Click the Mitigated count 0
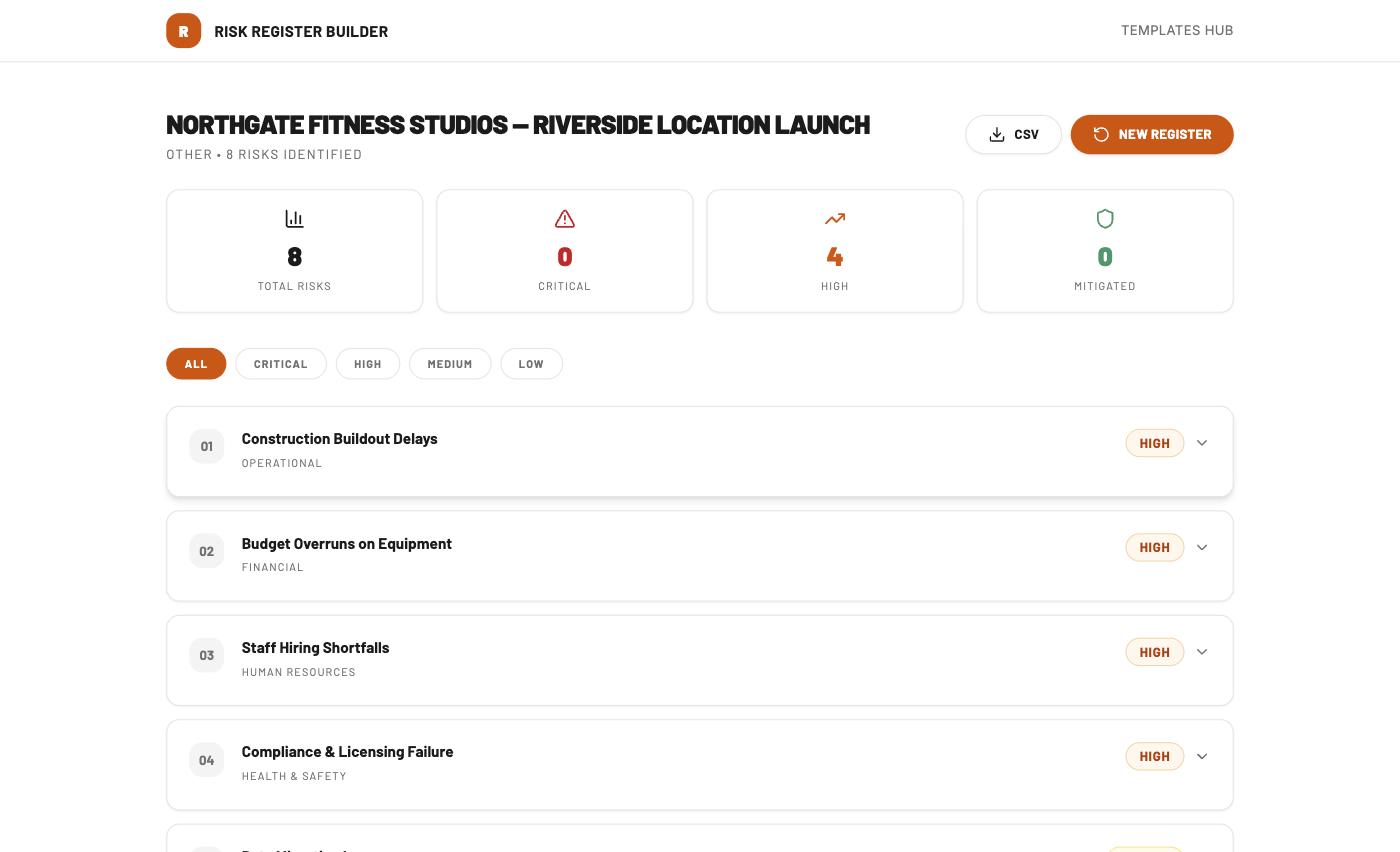The width and height of the screenshot is (1400, 852). [1105, 257]
